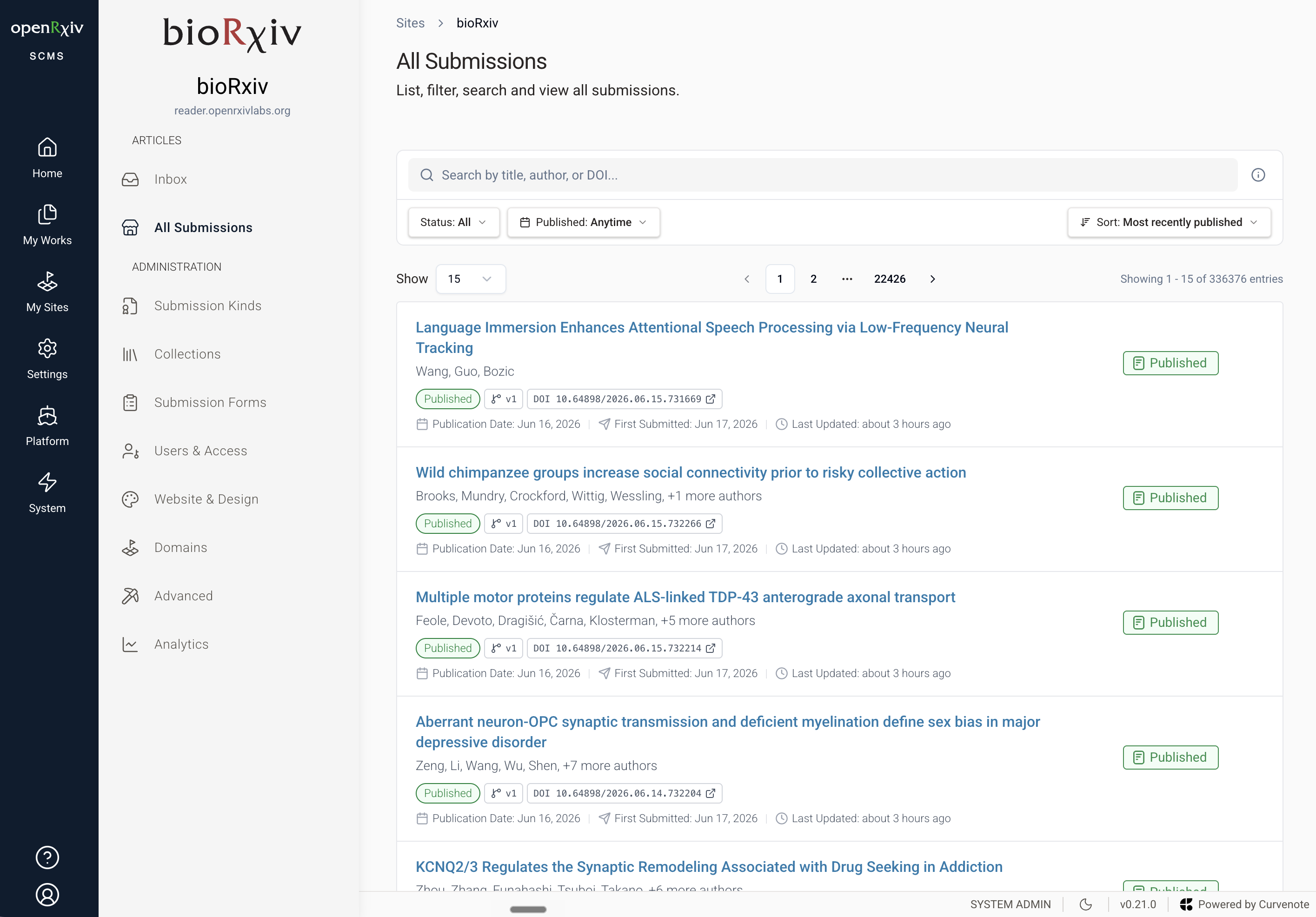Screen dimensions: 1316x917
Task: Toggle dark mode moon icon
Action: pos(1086,904)
